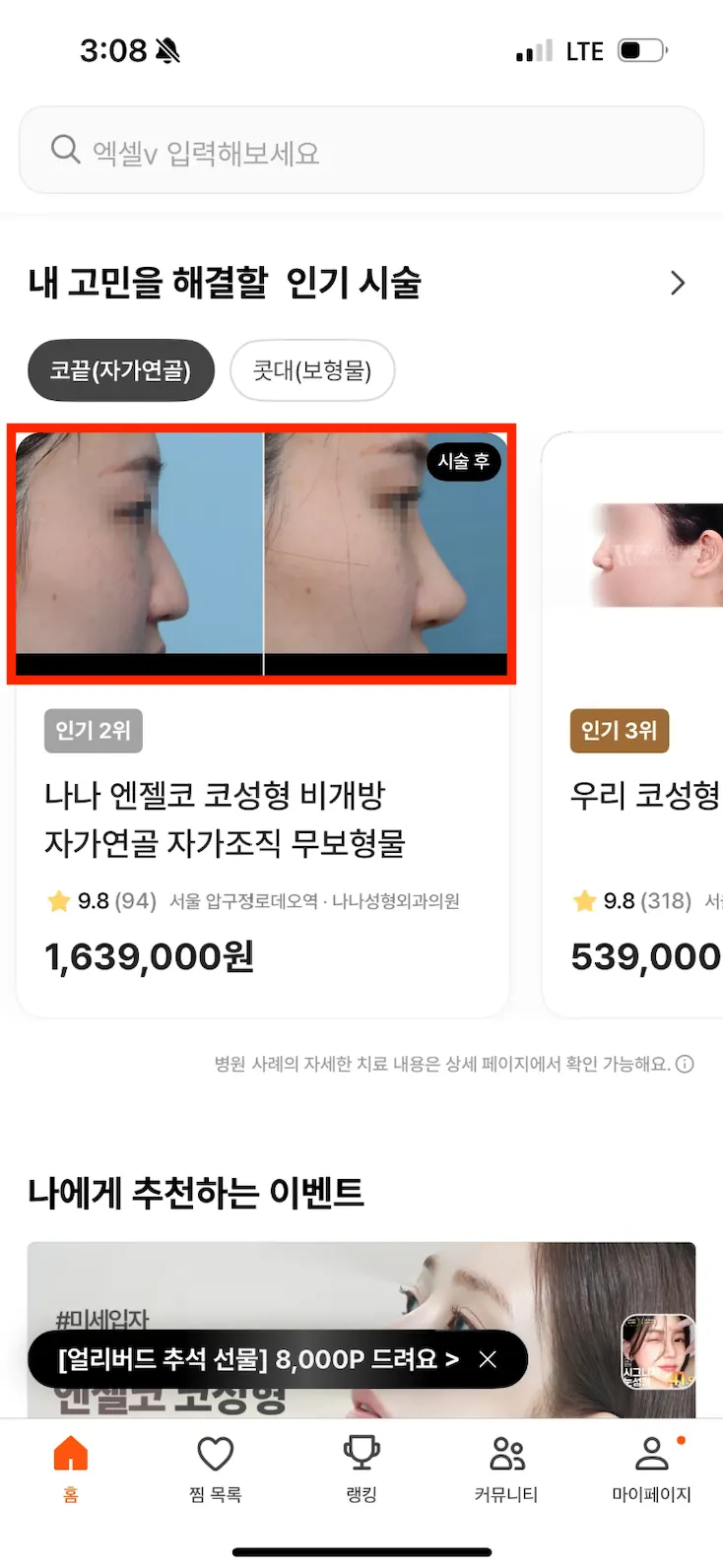The width and height of the screenshot is (723, 1568).
Task: Tap the 인기 3위 rank badge
Action: pyautogui.click(x=620, y=731)
